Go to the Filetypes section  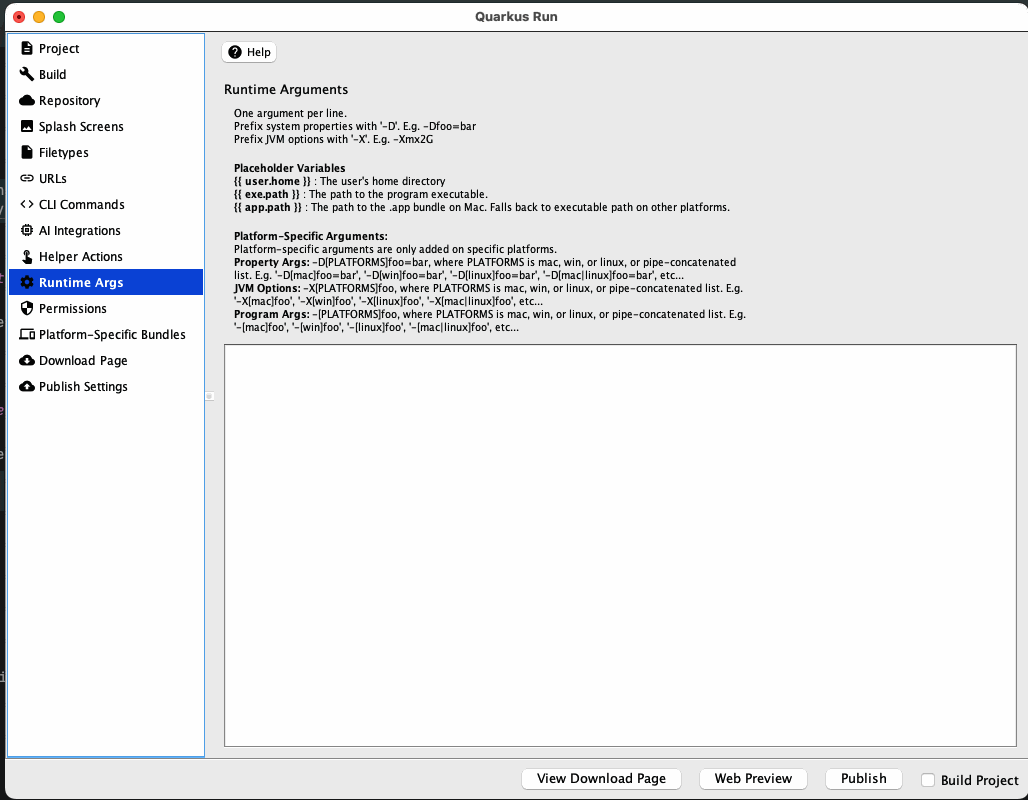click(106, 152)
